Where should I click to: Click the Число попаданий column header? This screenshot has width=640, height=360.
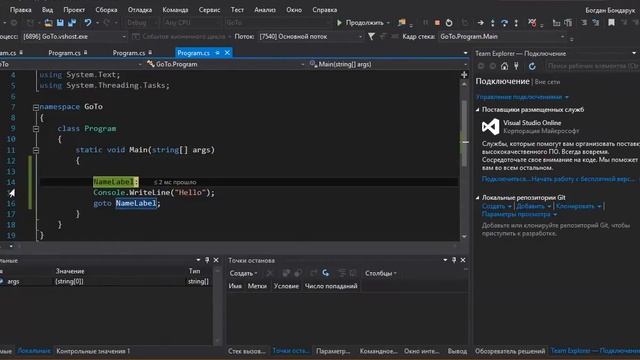click(x=331, y=286)
